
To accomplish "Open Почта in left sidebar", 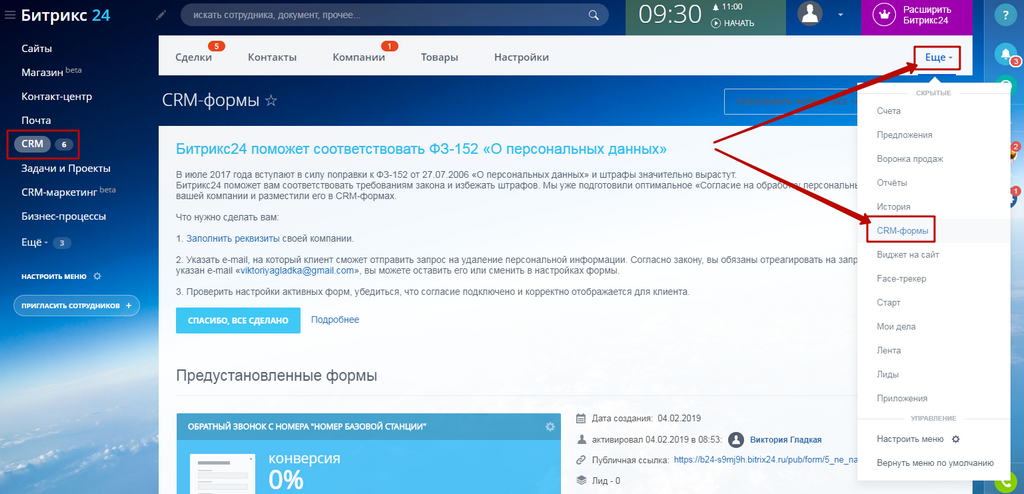I will pyautogui.click(x=36, y=120).
